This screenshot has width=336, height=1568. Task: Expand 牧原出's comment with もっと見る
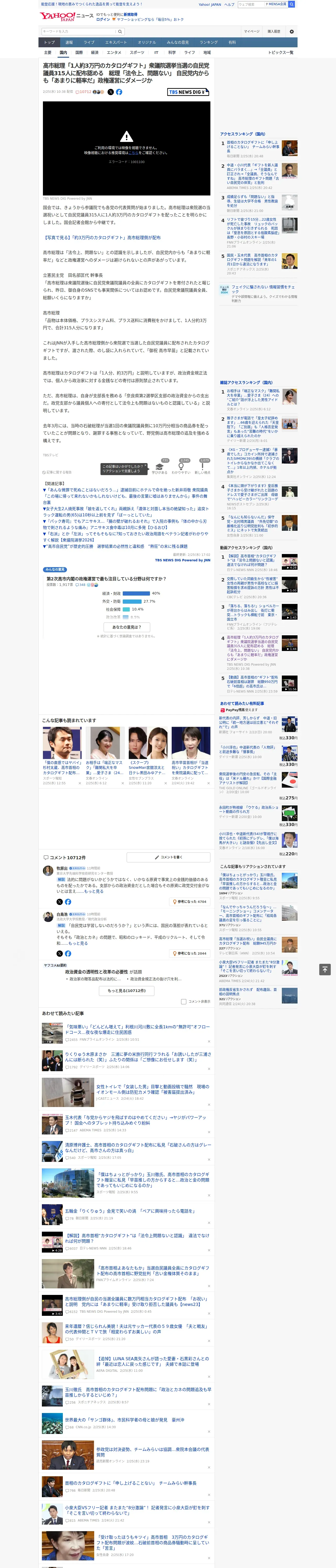pyautogui.click(x=93, y=891)
